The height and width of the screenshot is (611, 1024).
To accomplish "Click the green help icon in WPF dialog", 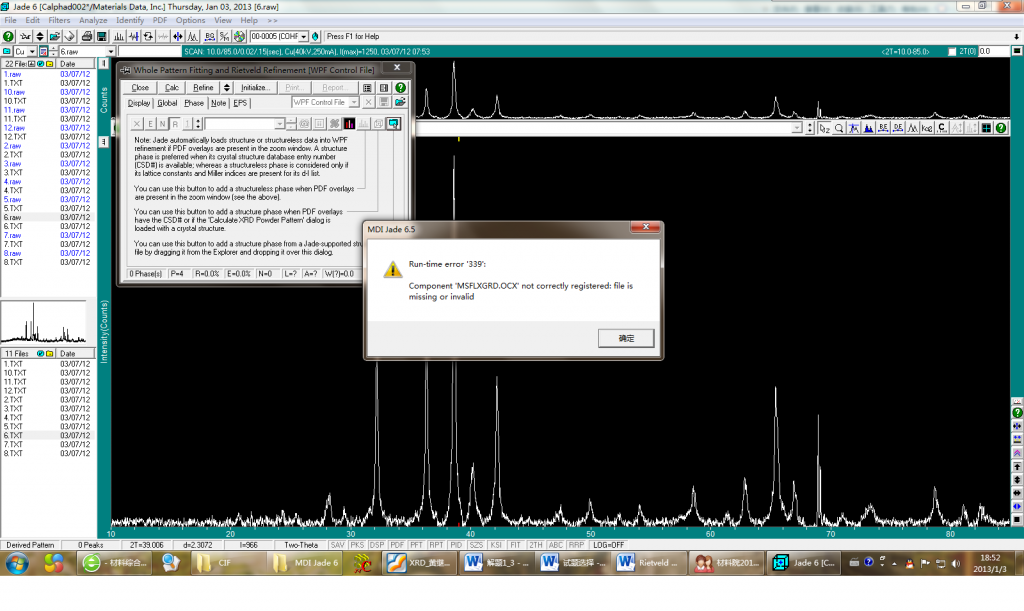I will (400, 87).
